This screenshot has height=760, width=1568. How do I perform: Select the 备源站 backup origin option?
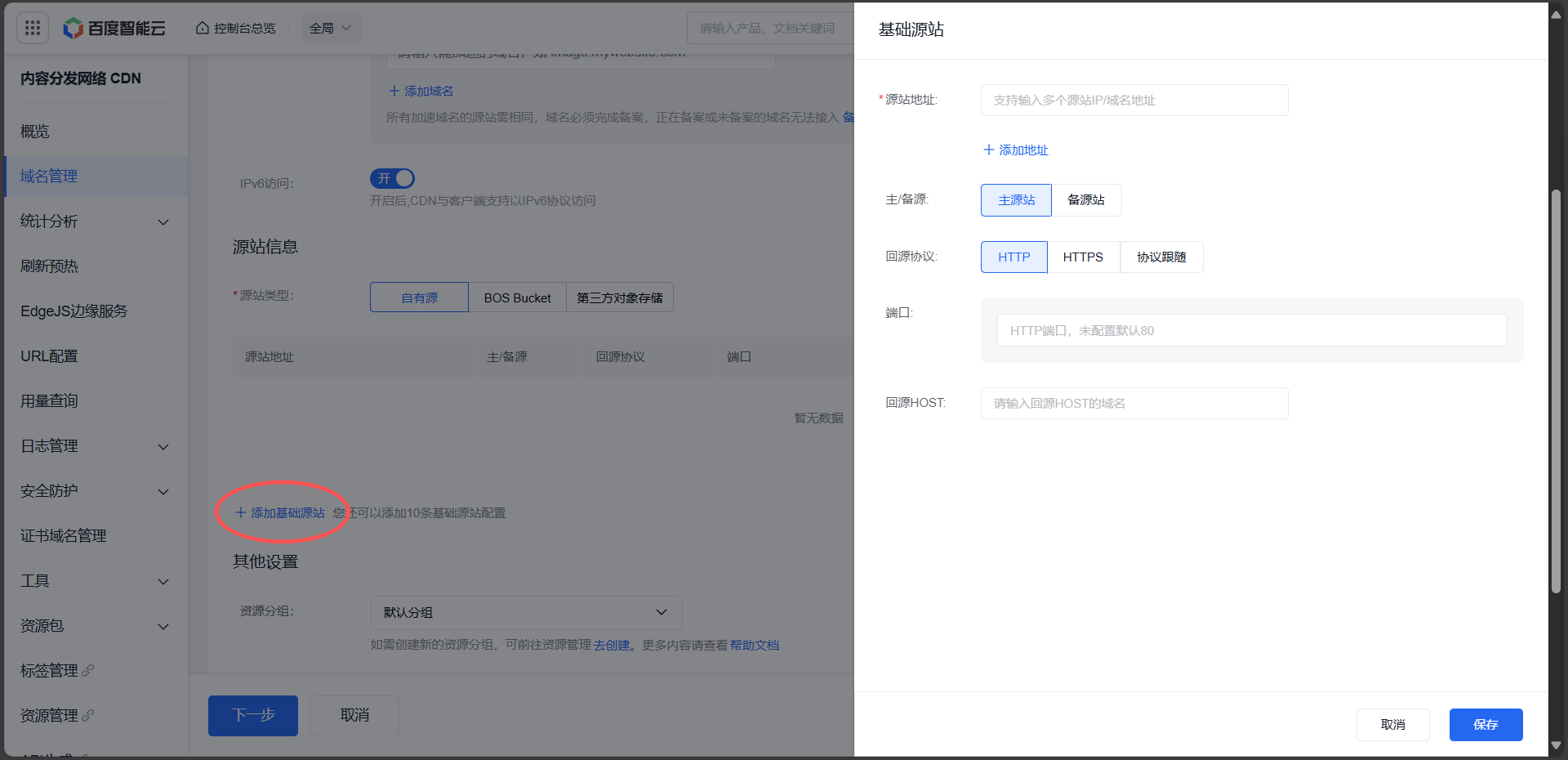pyautogui.click(x=1085, y=200)
